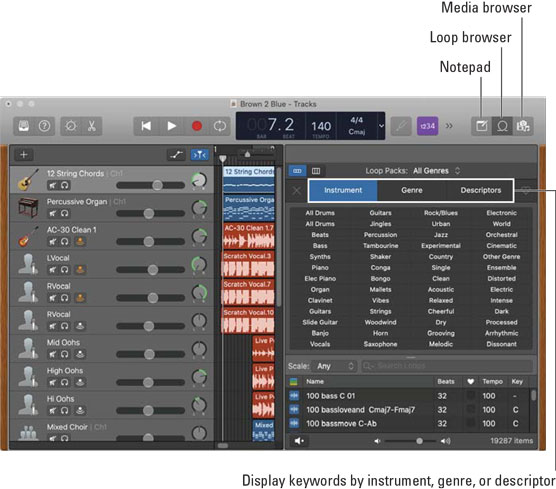This screenshot has width=556, height=489.
Task: Toggle the Catch playhead button
Action: [200, 155]
